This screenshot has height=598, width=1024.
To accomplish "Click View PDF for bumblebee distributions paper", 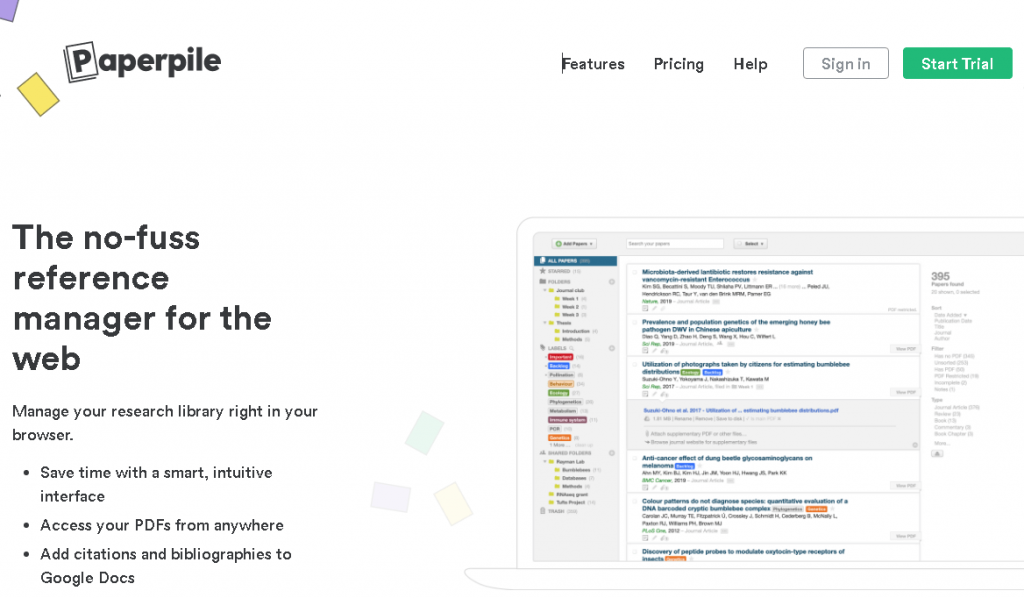I will [905, 392].
